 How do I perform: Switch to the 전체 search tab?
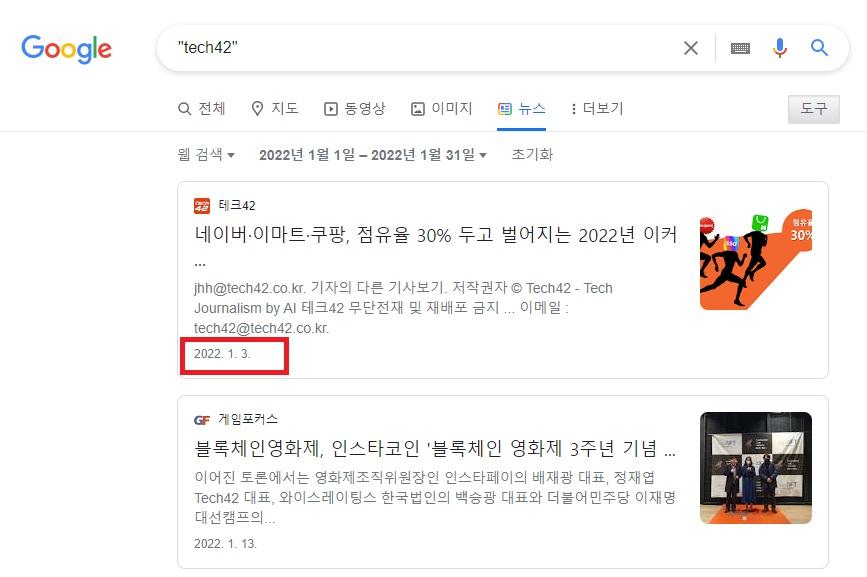(x=201, y=108)
